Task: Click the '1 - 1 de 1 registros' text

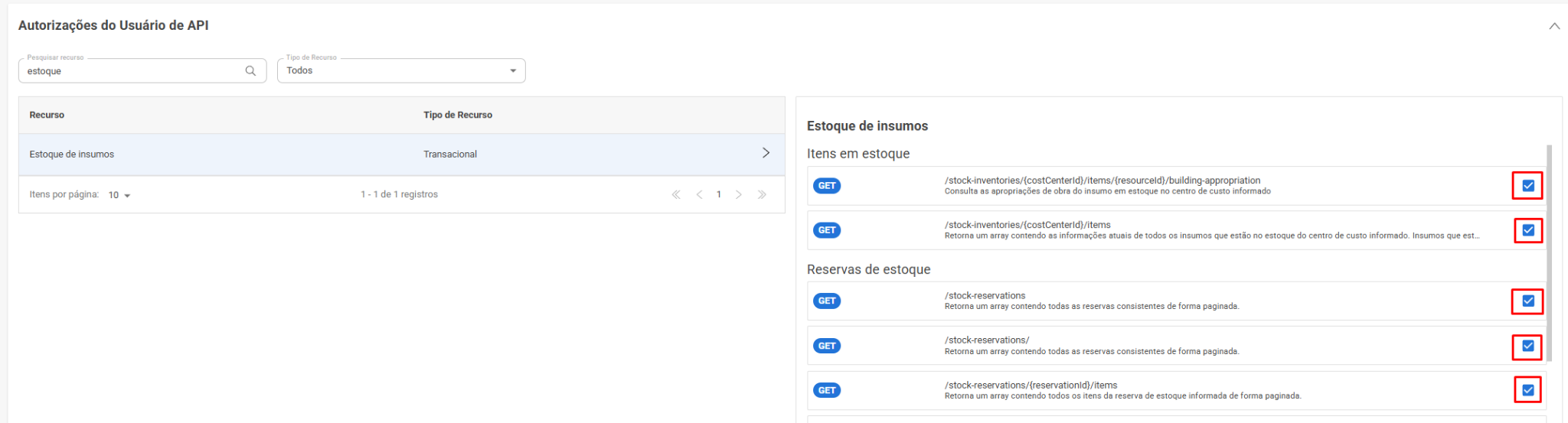Action: pos(400,194)
